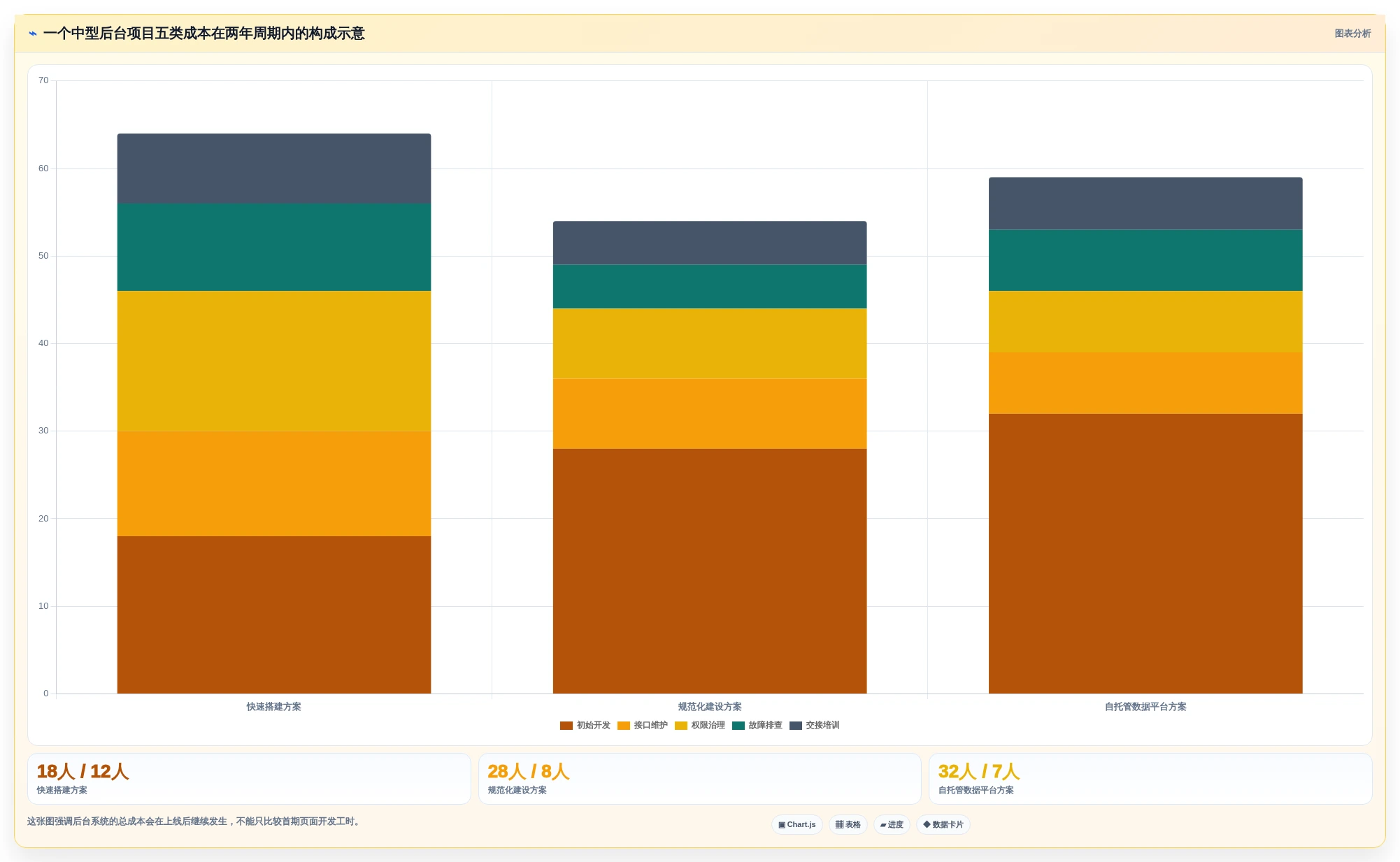This screenshot has height=862, width=1400.
Task: Click 规范化建设方案 axis label under chart
Action: (710, 707)
